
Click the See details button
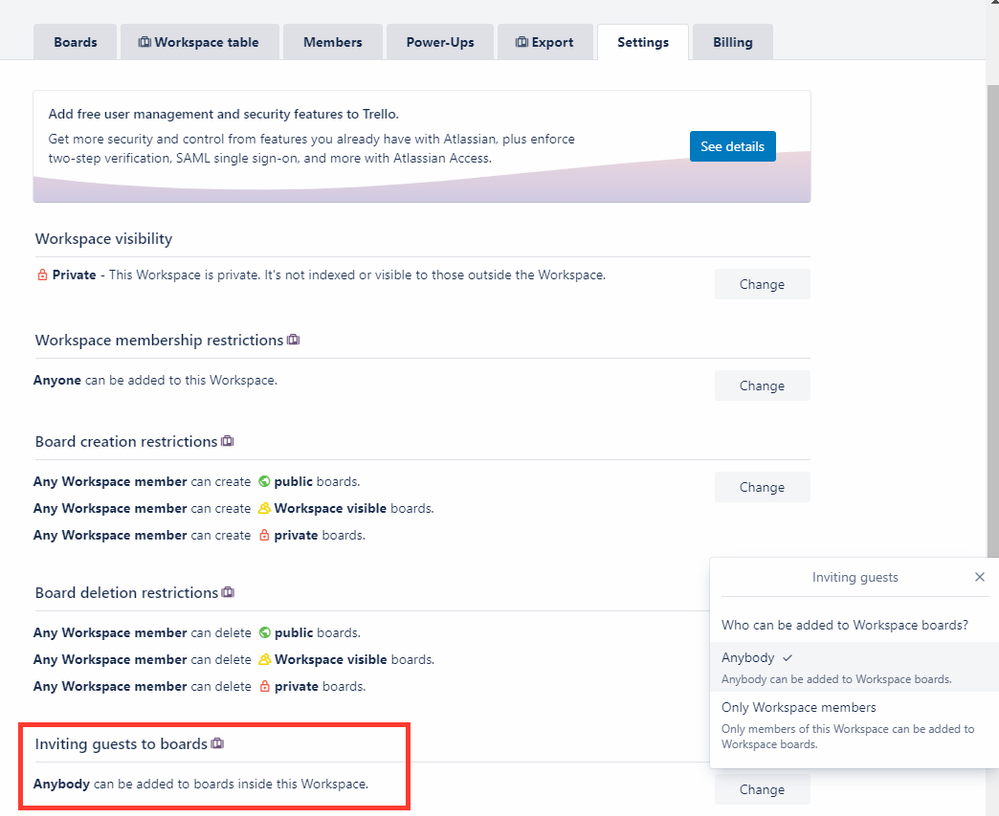[733, 147]
